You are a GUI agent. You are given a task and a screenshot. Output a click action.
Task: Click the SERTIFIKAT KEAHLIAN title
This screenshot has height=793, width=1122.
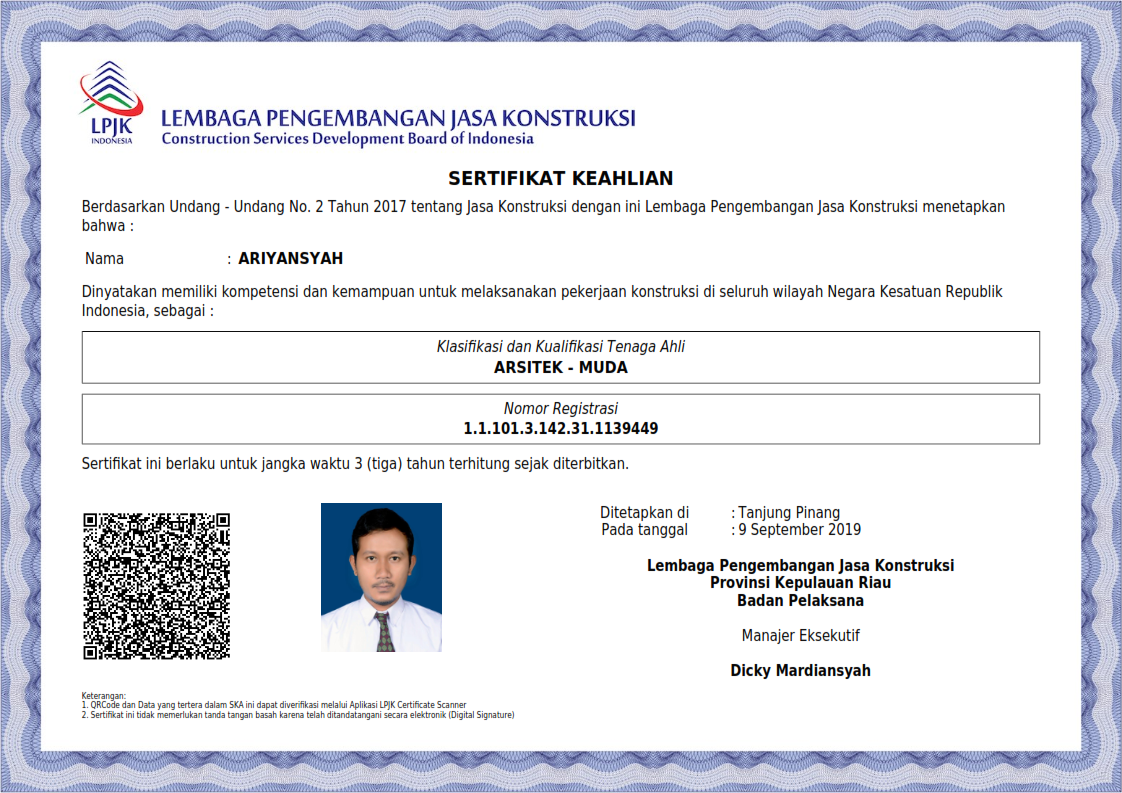[x=560, y=179]
